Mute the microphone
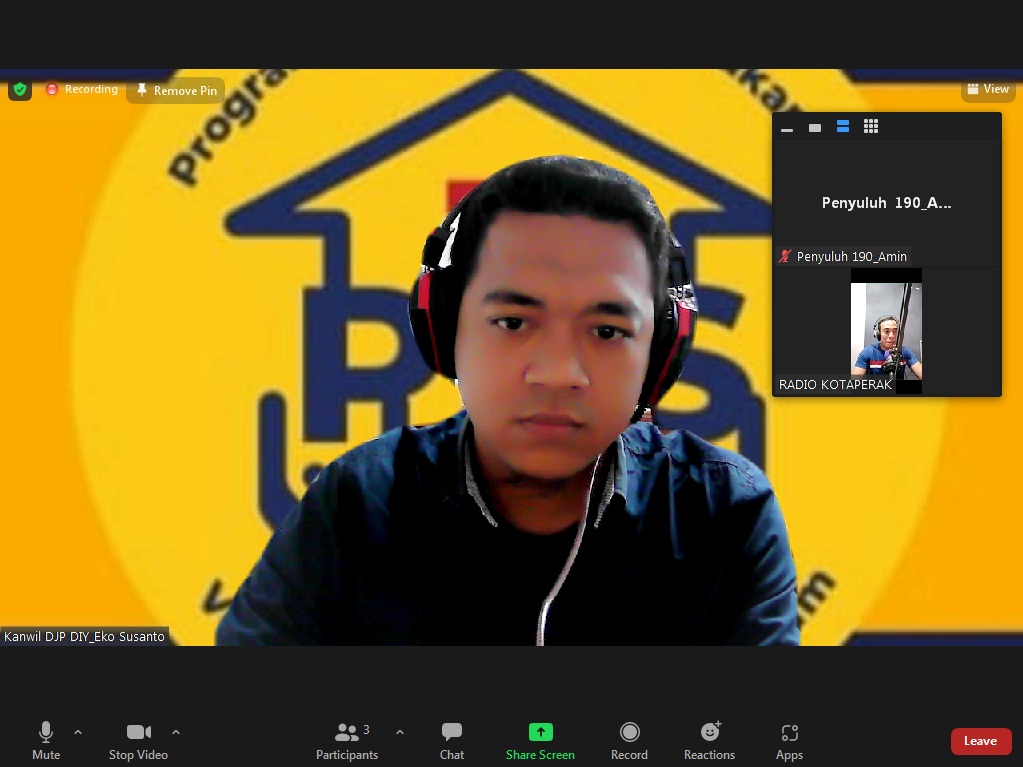The height and width of the screenshot is (767, 1023). 46,740
